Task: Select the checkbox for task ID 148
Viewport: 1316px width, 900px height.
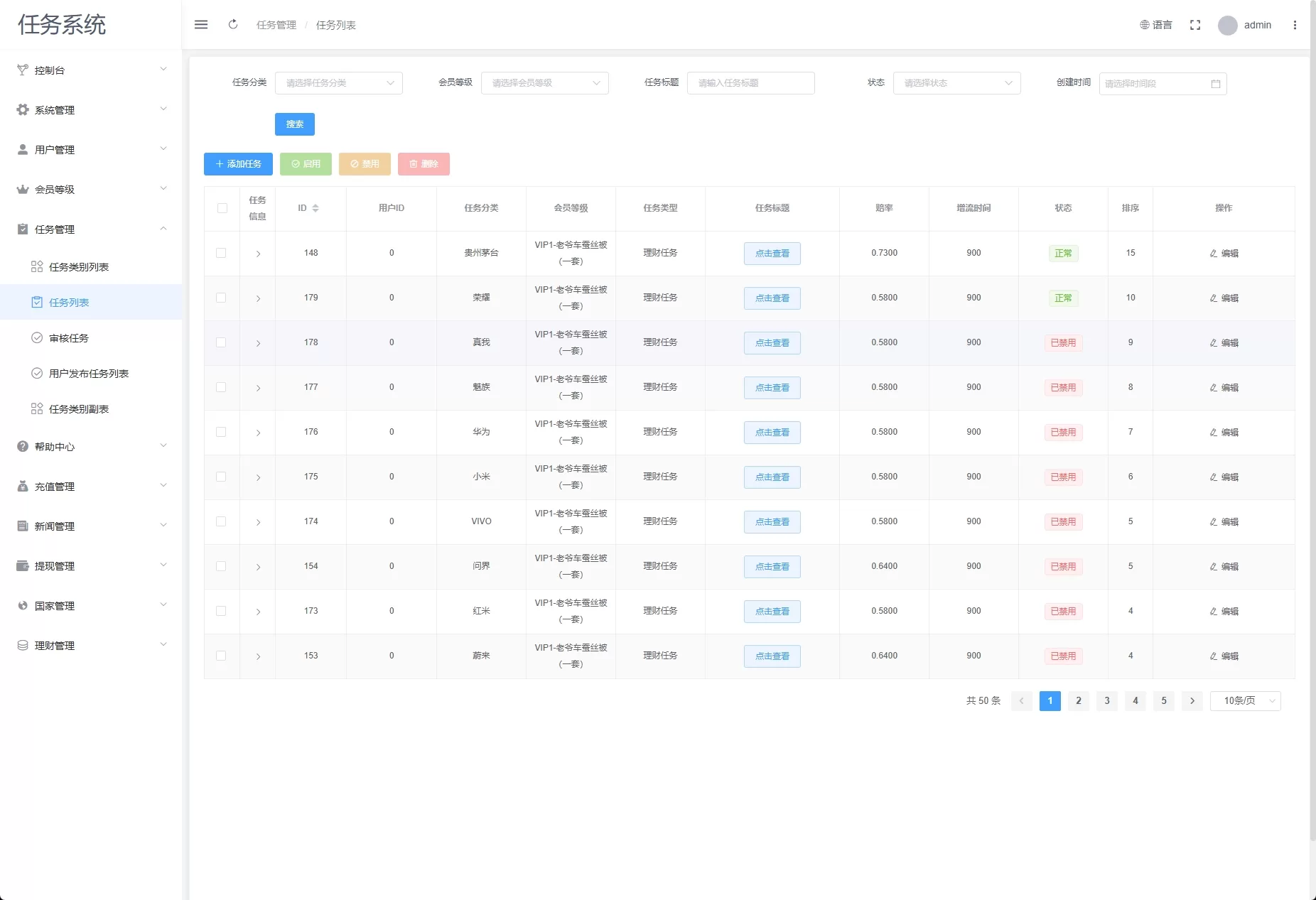Action: click(222, 253)
